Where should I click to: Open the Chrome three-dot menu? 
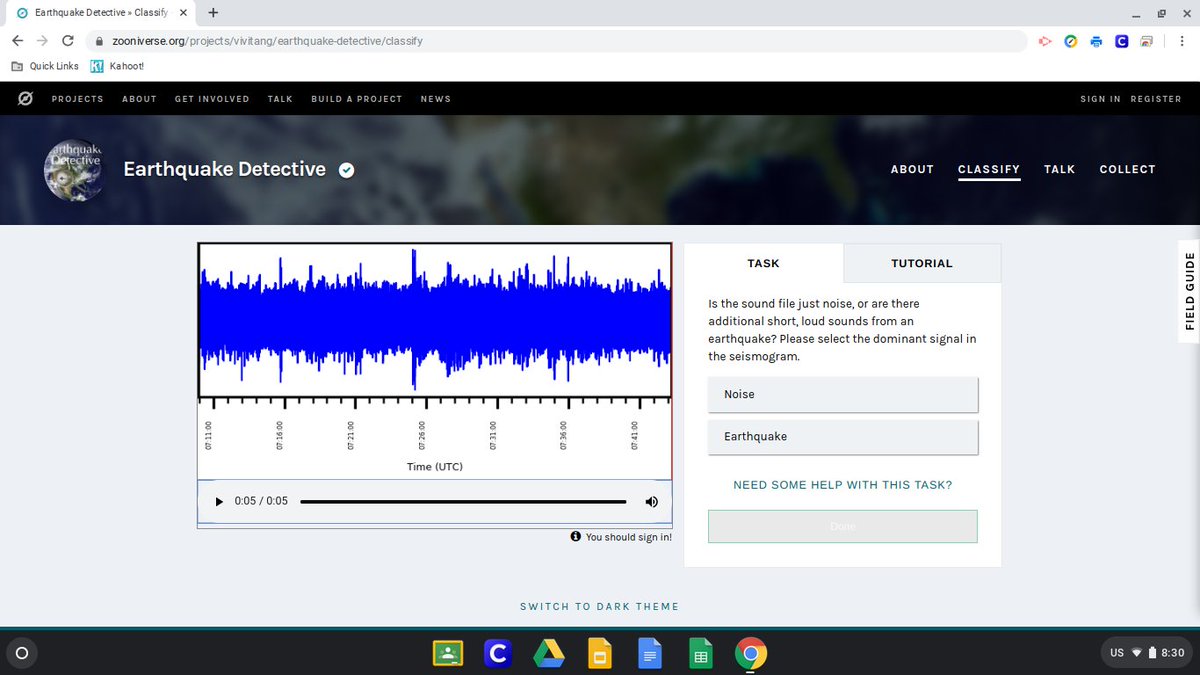(x=1181, y=41)
